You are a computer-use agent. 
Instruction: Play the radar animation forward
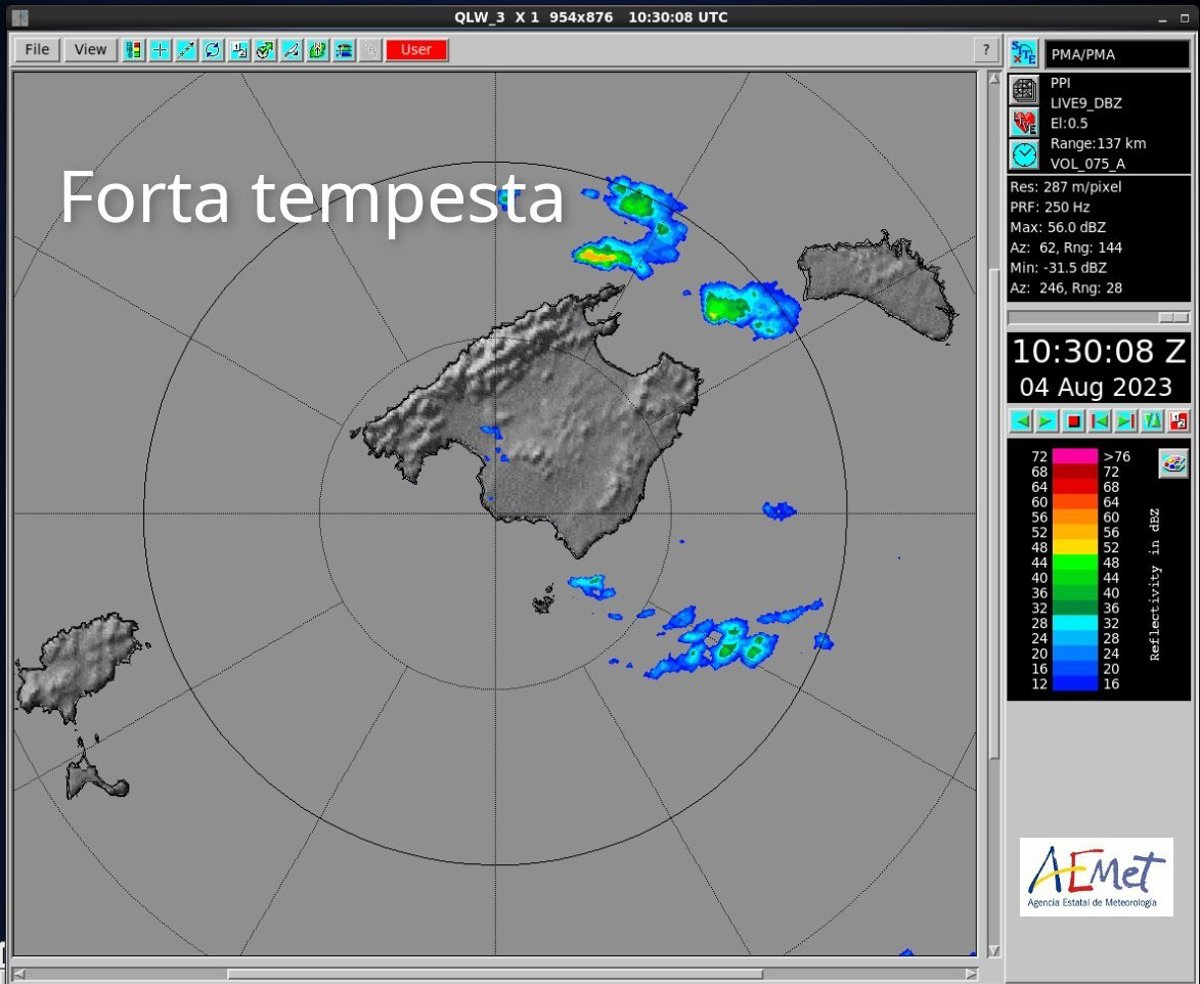(x=1046, y=421)
